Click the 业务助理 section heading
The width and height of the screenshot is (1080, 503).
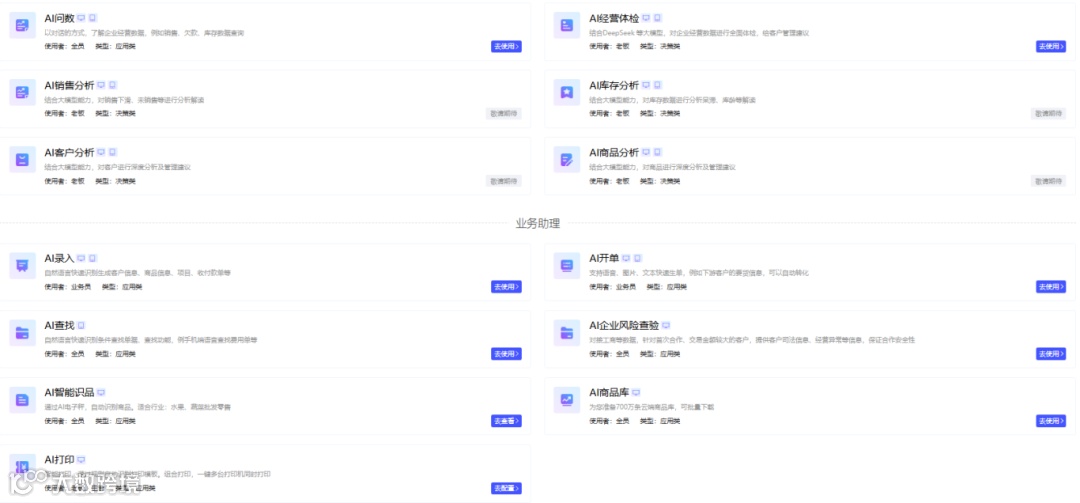point(538,223)
